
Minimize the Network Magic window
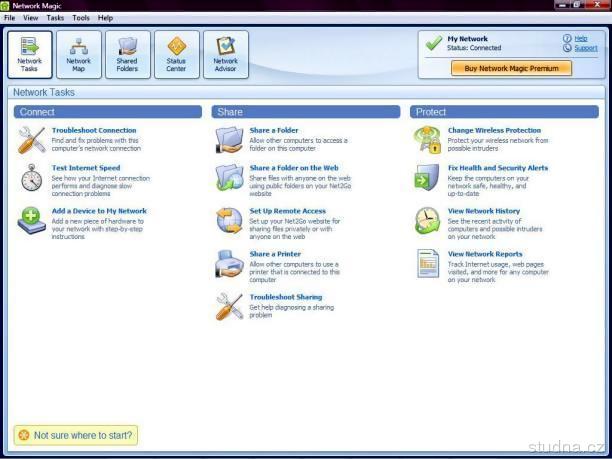tap(562, 5)
